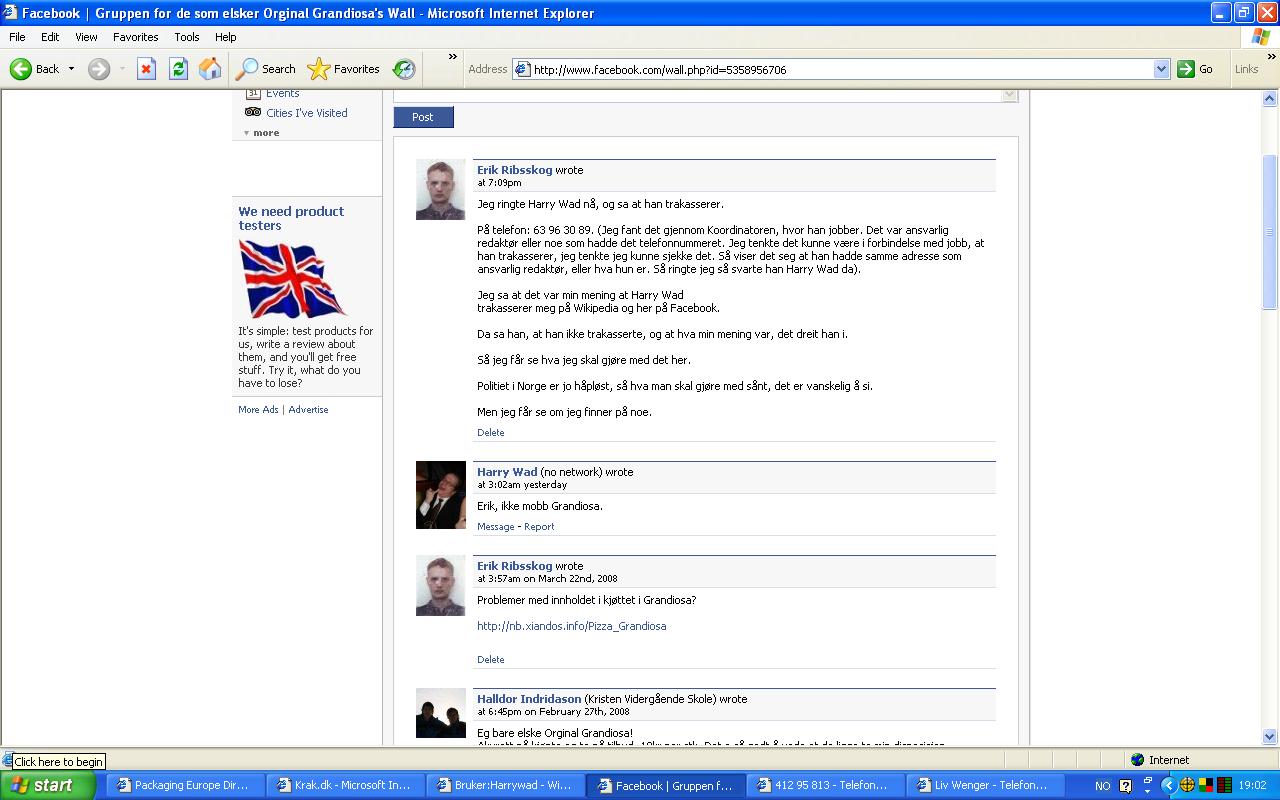Switch to the Bruker:Harrywad taskbar window
Image resolution: width=1280 pixels, height=800 pixels.
coord(505,786)
